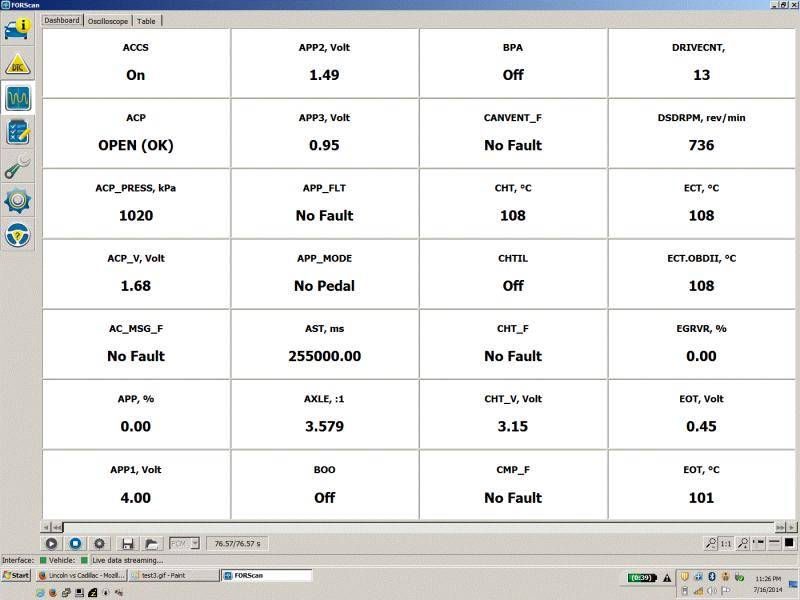Image resolution: width=800 pixels, height=600 pixels.
Task: Open the PID configuration gear button
Action: tap(99, 543)
